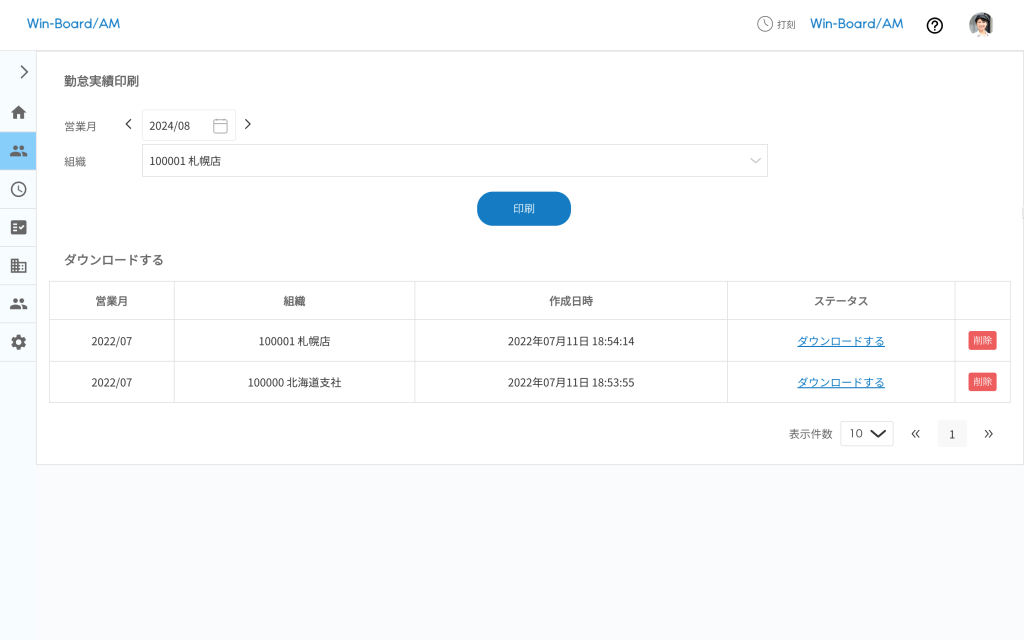Open the checklist icon in sidebar
Screen dimensions: 1024x640
click(18, 227)
